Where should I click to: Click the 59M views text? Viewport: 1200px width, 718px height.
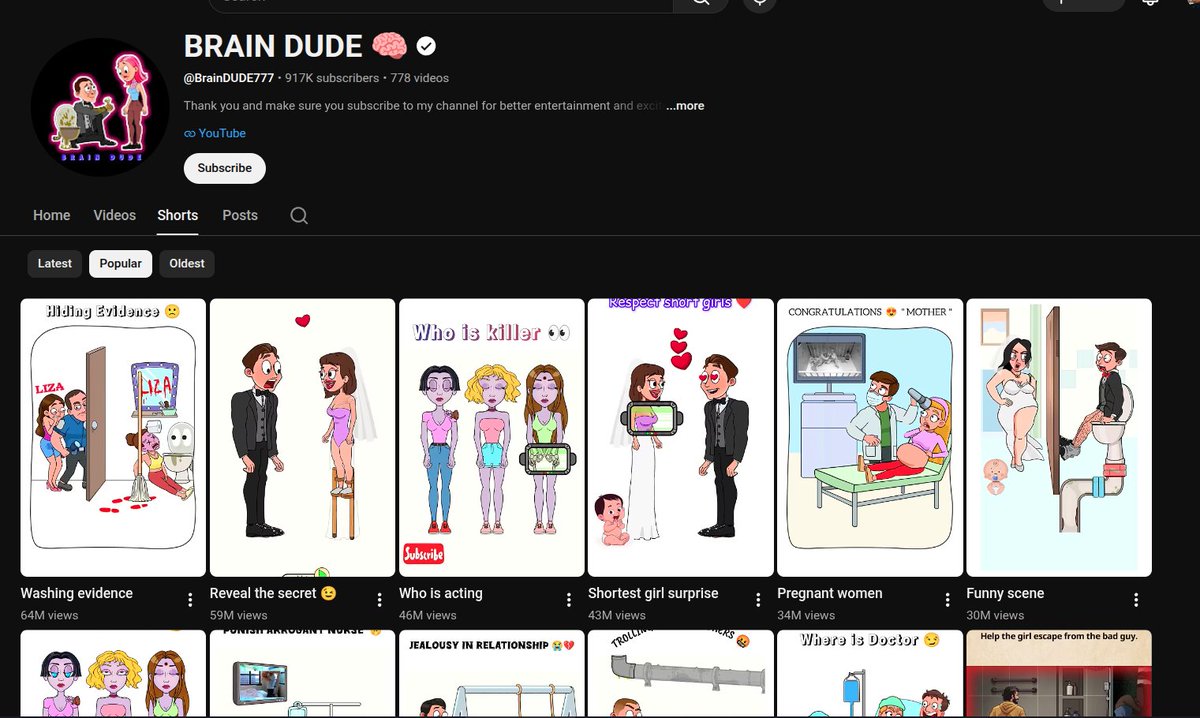point(238,615)
